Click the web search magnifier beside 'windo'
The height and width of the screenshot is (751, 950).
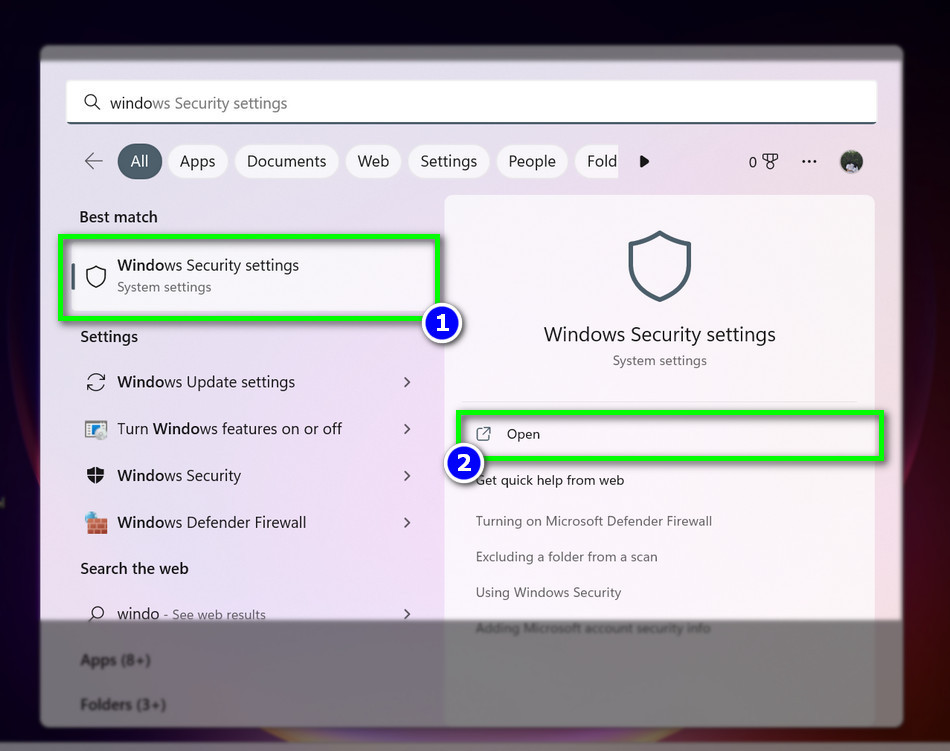click(96, 614)
